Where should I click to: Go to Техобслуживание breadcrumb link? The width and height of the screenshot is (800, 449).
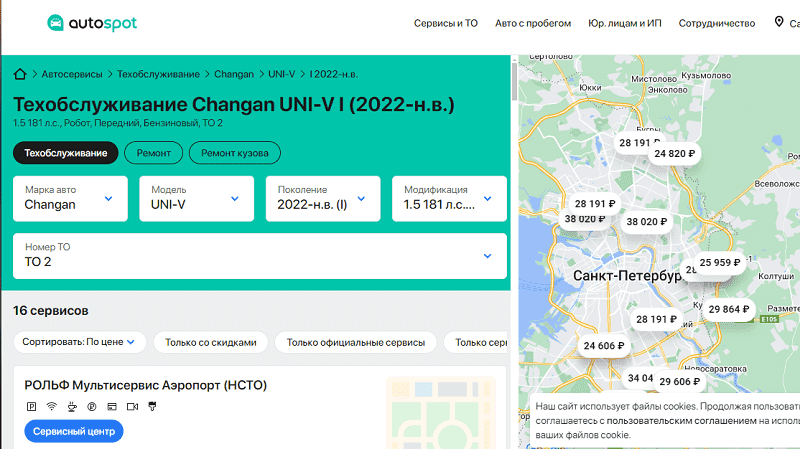(x=158, y=74)
